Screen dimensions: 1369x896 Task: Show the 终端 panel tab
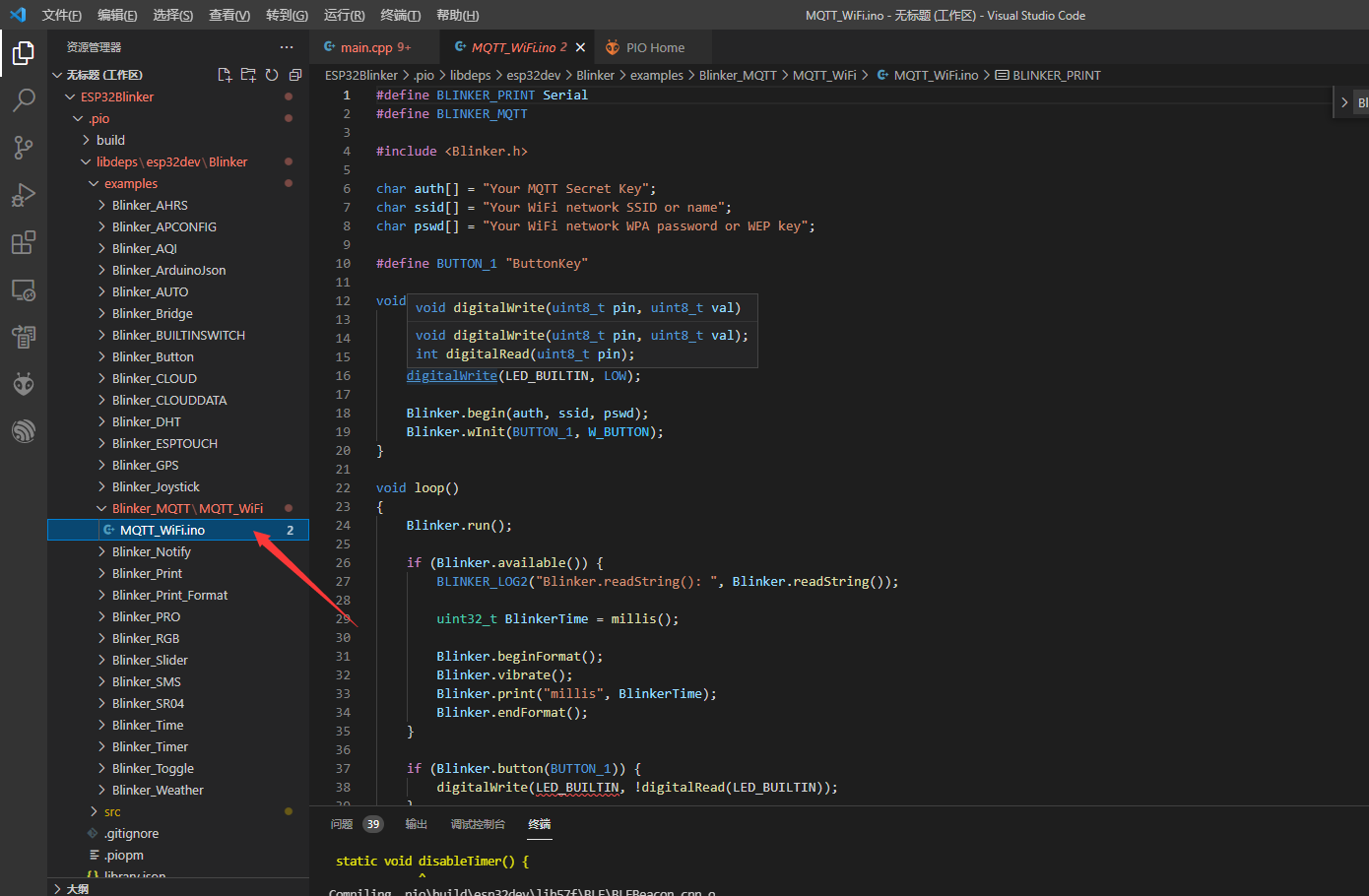[x=540, y=824]
